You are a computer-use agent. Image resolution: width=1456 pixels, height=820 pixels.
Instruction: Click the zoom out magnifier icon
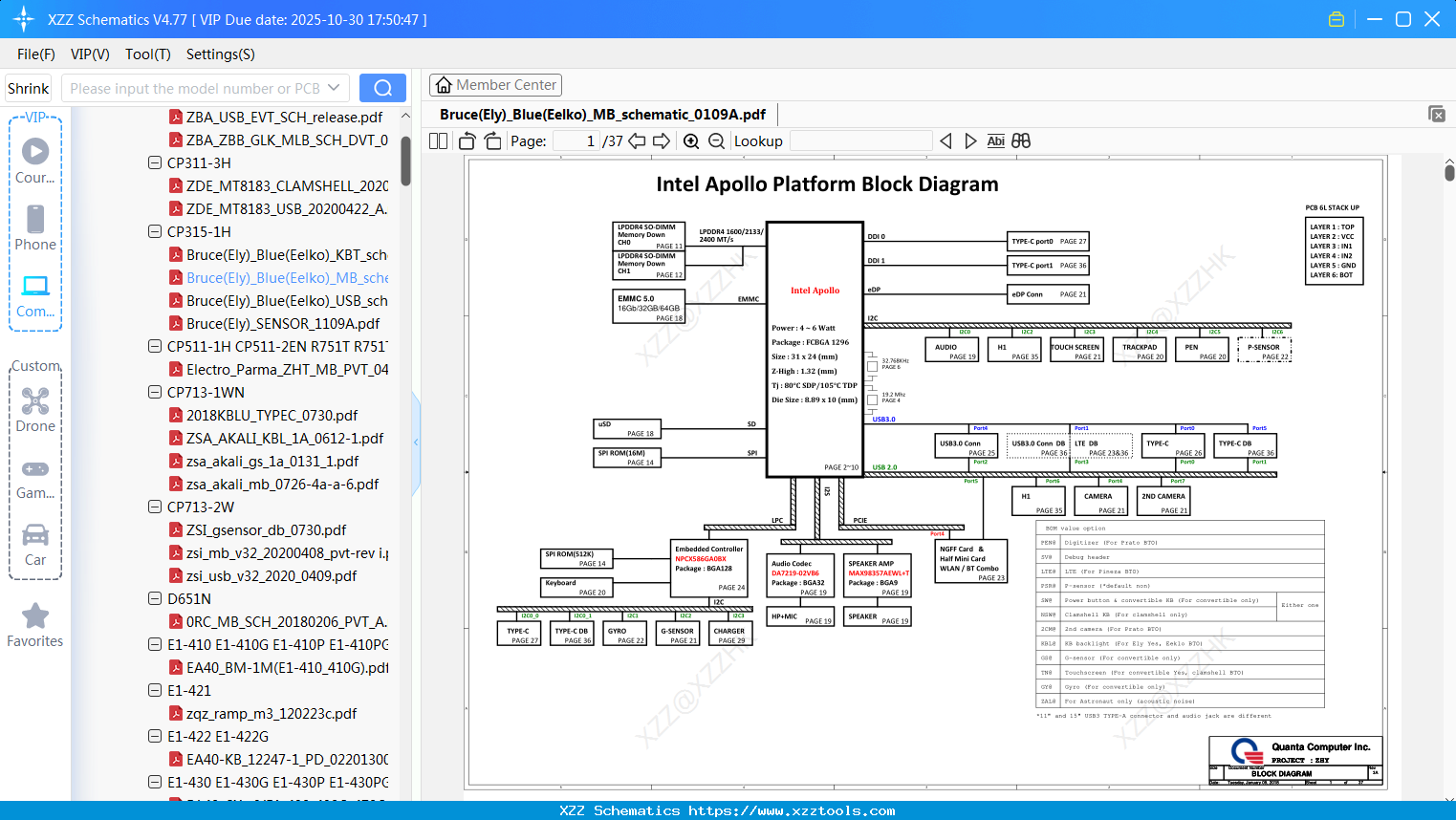pos(716,141)
